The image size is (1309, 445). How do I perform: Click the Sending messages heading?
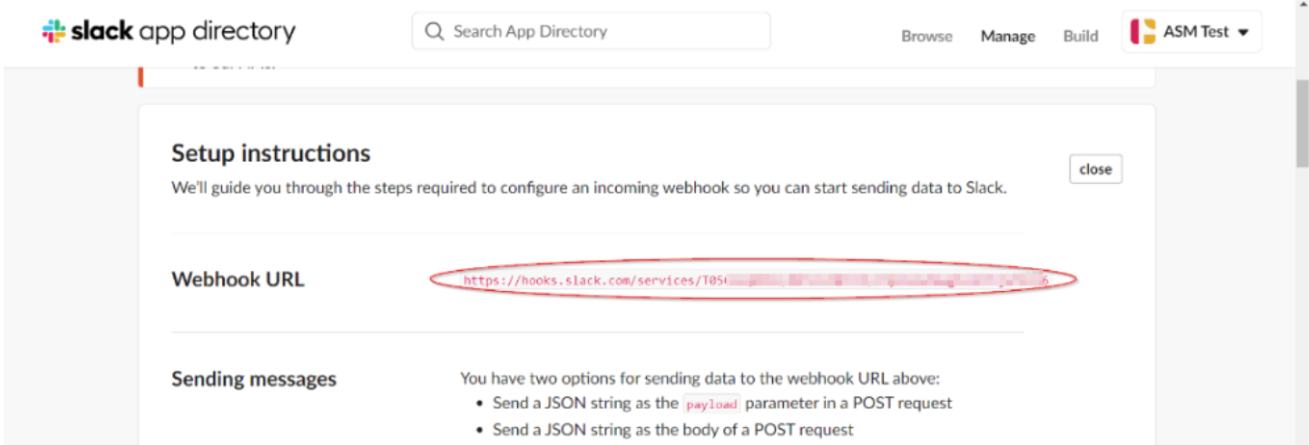(254, 379)
